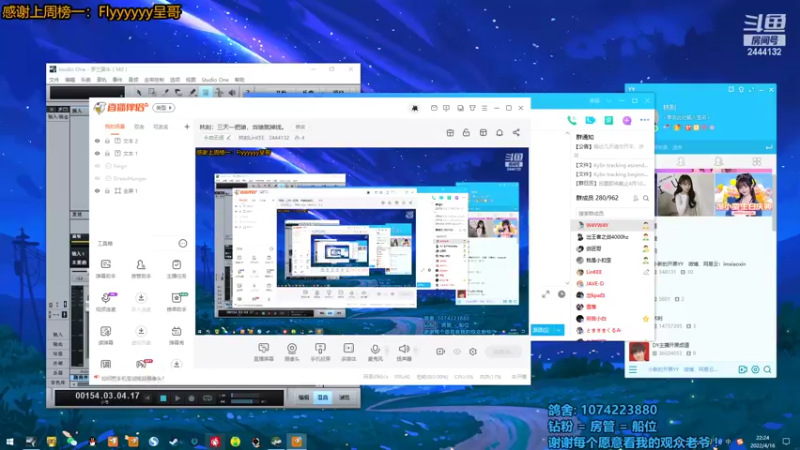This screenshot has height=450, width=800.
Task: Click Studio One play button
Action: pyautogui.click(x=177, y=398)
